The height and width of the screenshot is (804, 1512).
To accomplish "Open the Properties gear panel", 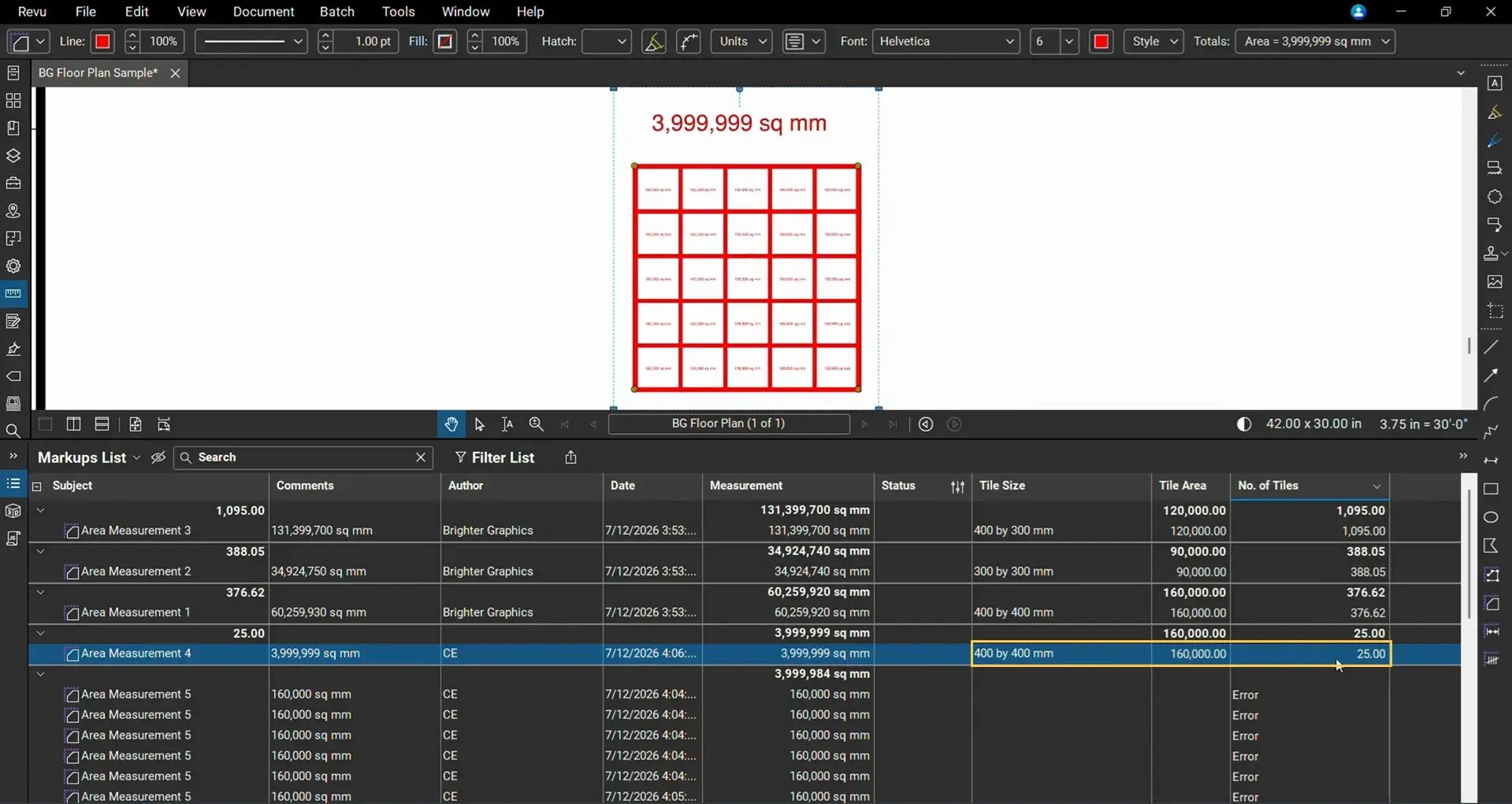I will click(x=13, y=266).
